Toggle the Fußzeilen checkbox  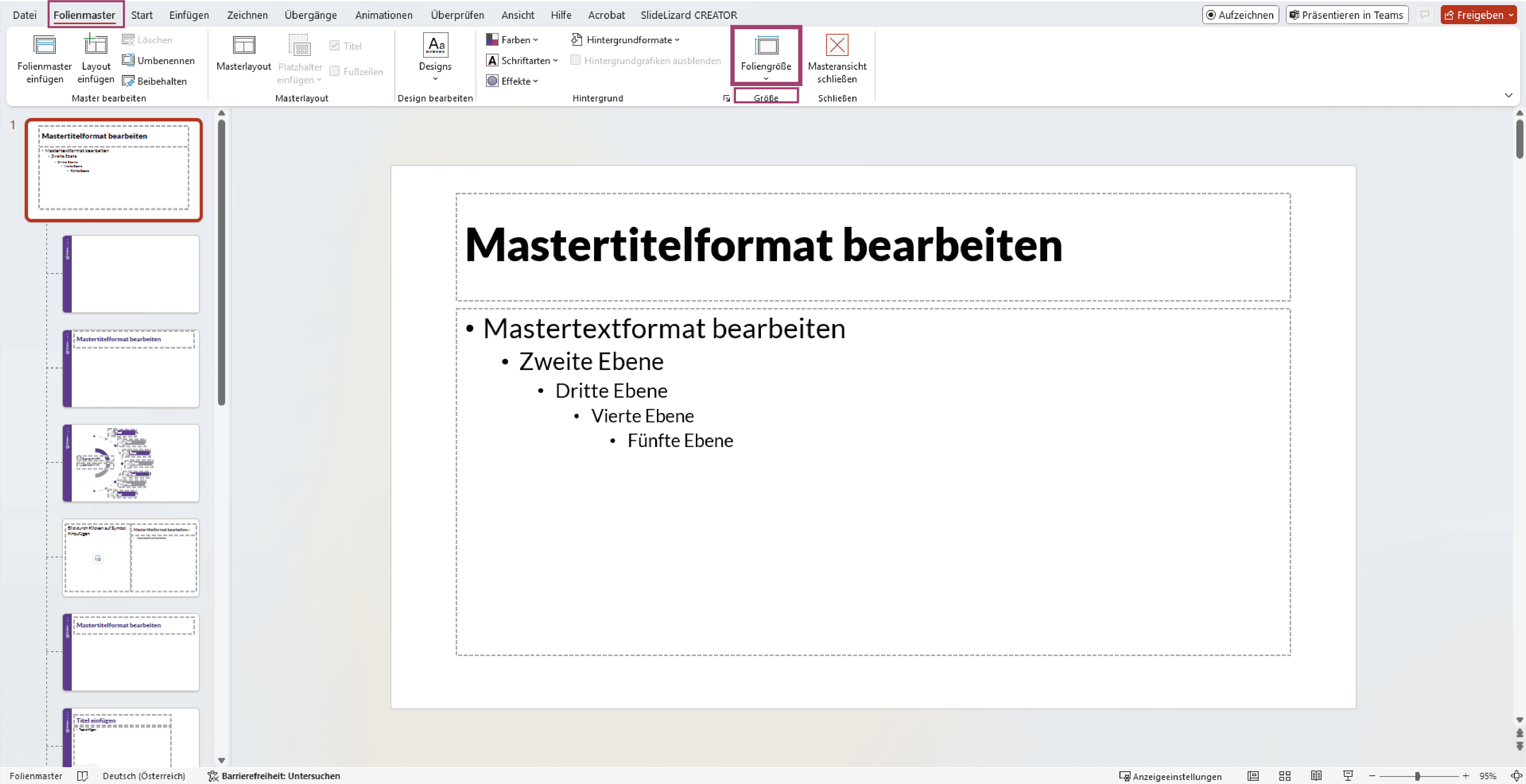335,71
